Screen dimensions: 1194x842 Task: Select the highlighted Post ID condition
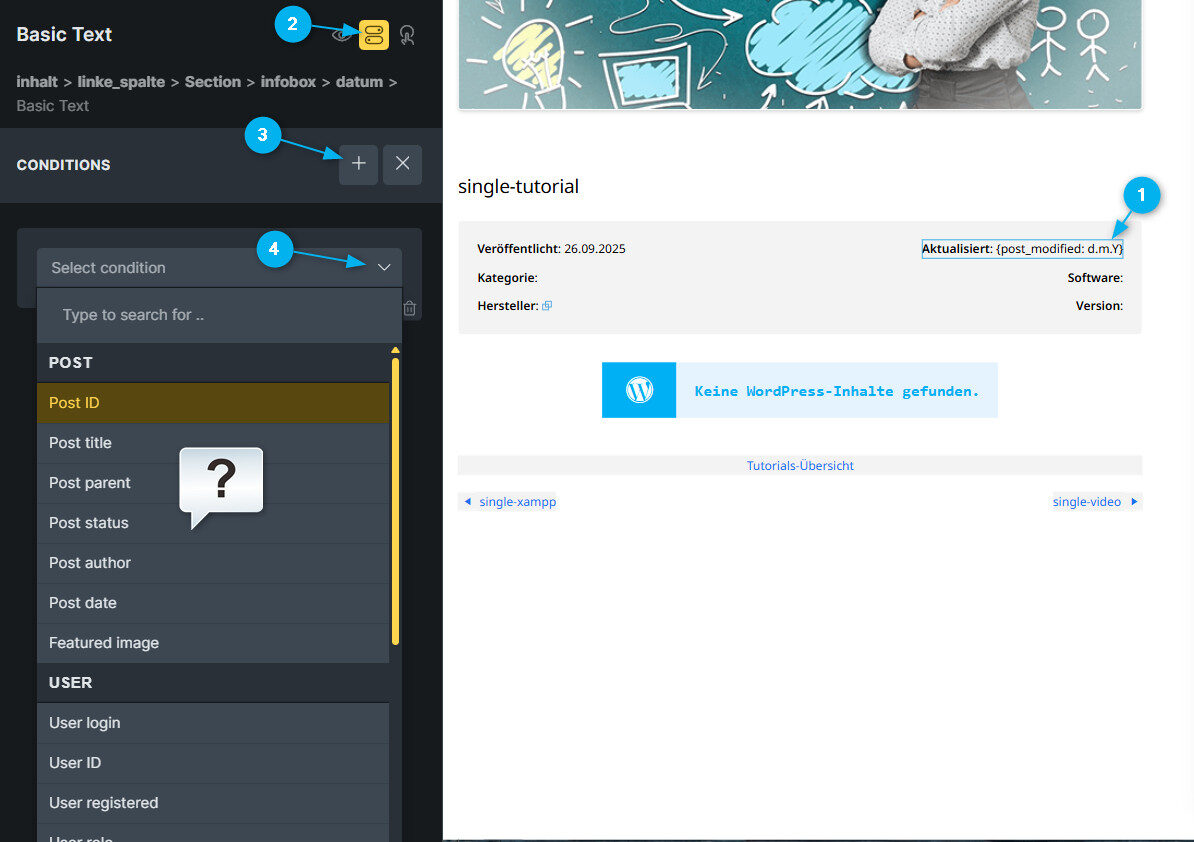coord(212,403)
